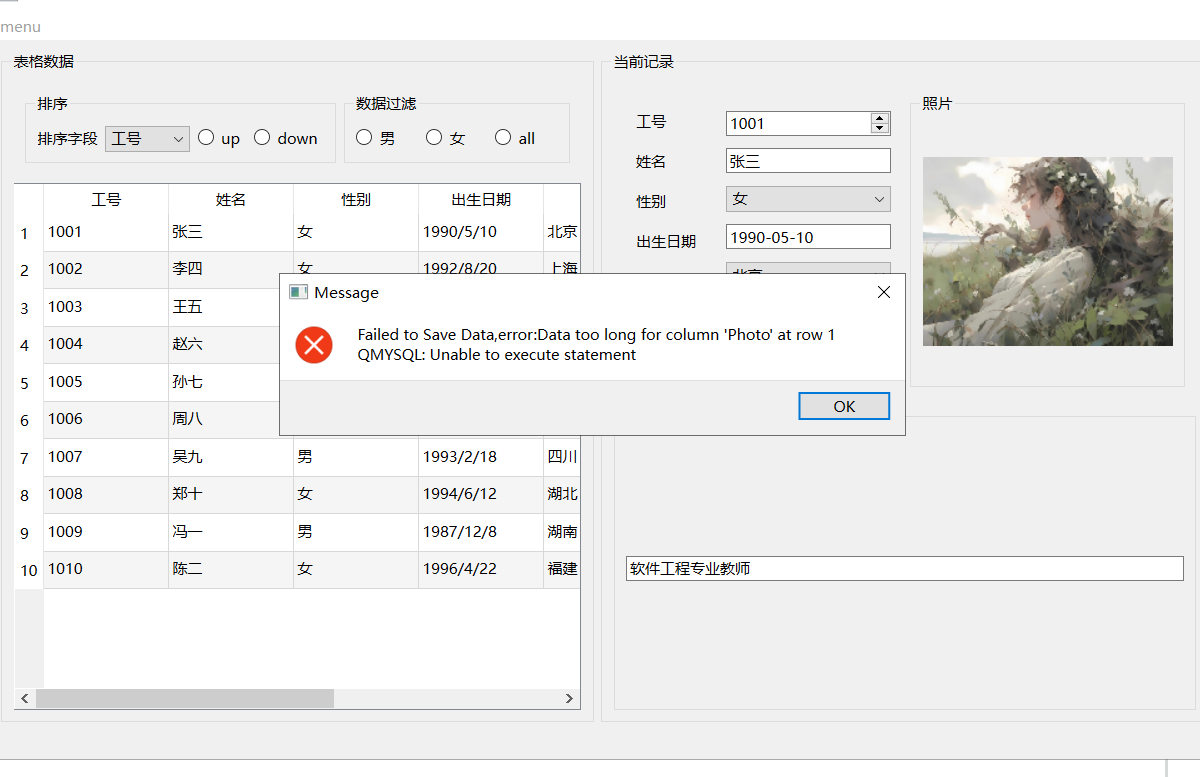
Task: Click the date cell 1992/8/20
Action: click(481, 262)
